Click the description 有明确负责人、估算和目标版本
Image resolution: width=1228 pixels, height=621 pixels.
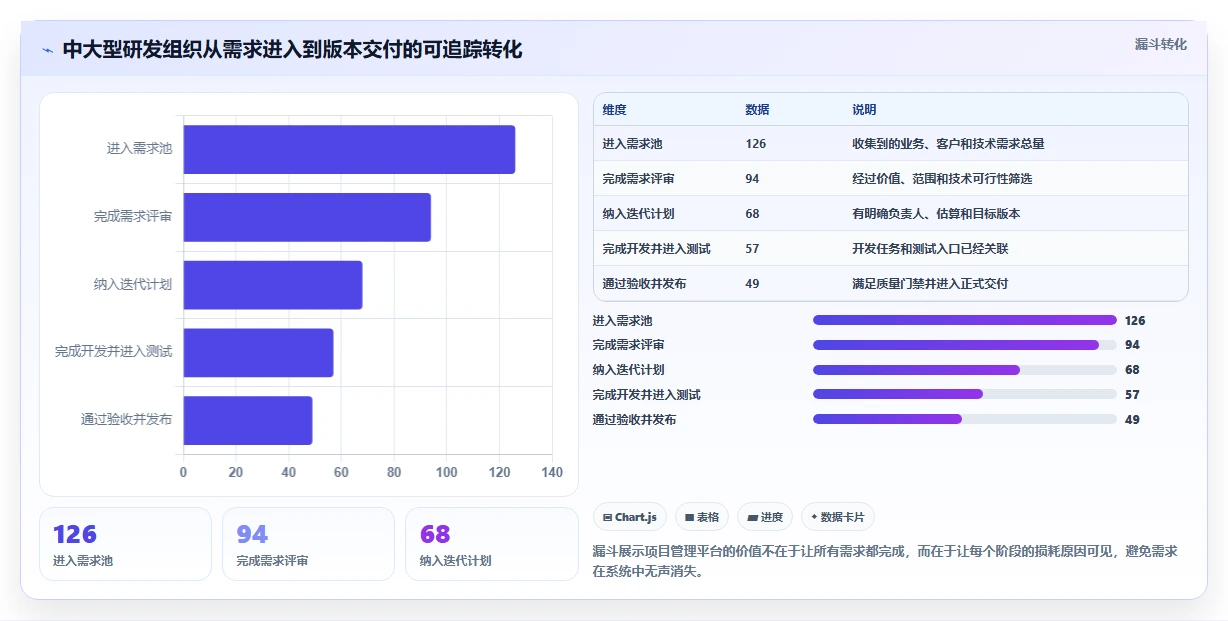point(936,214)
